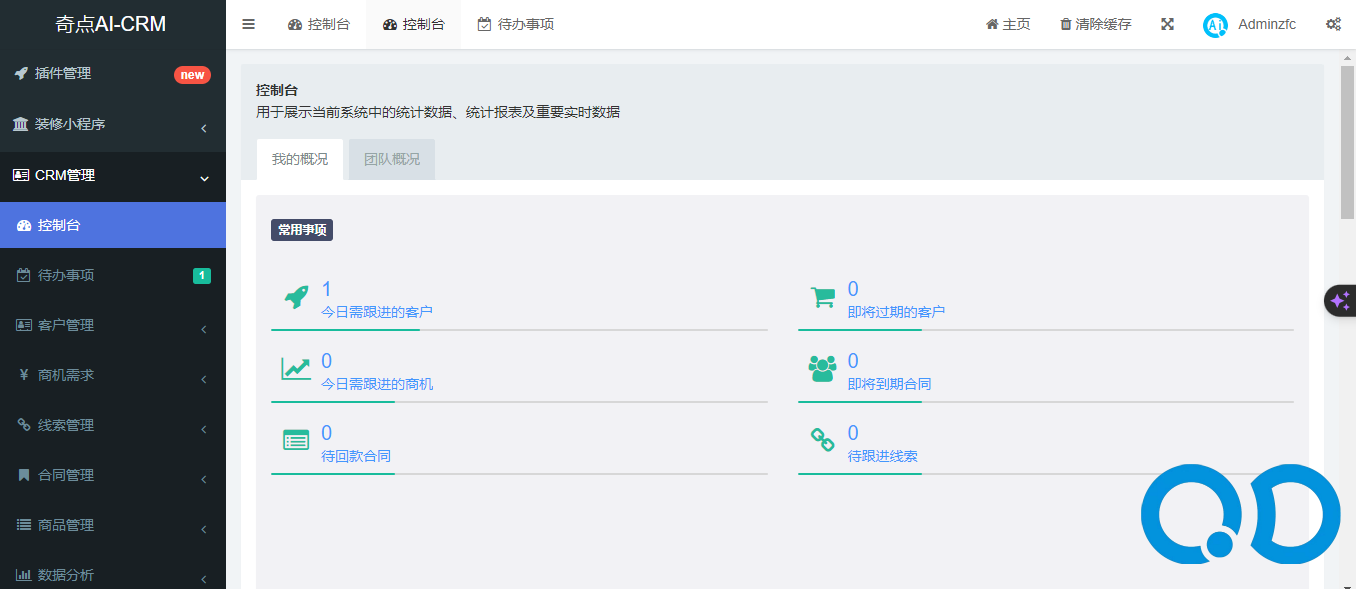Open the 待办事项 top tab
1356x589 pixels.
click(x=516, y=24)
